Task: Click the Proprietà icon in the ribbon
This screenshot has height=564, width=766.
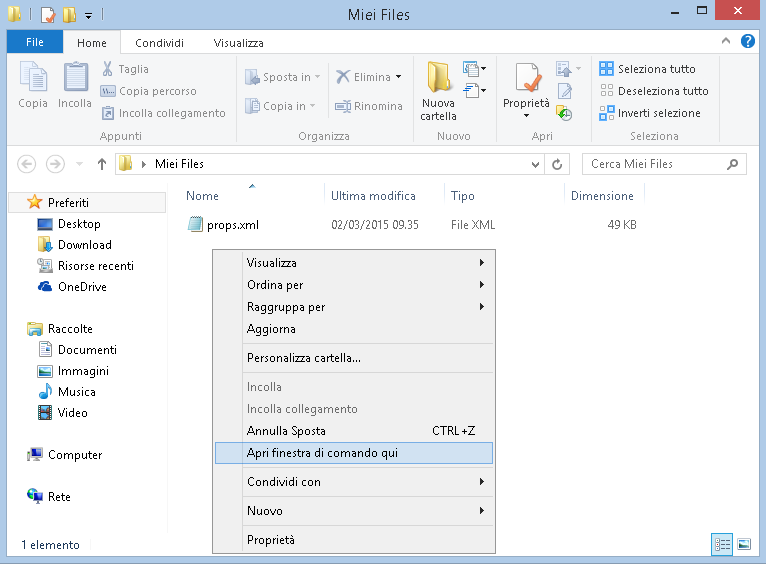Action: click(526, 78)
